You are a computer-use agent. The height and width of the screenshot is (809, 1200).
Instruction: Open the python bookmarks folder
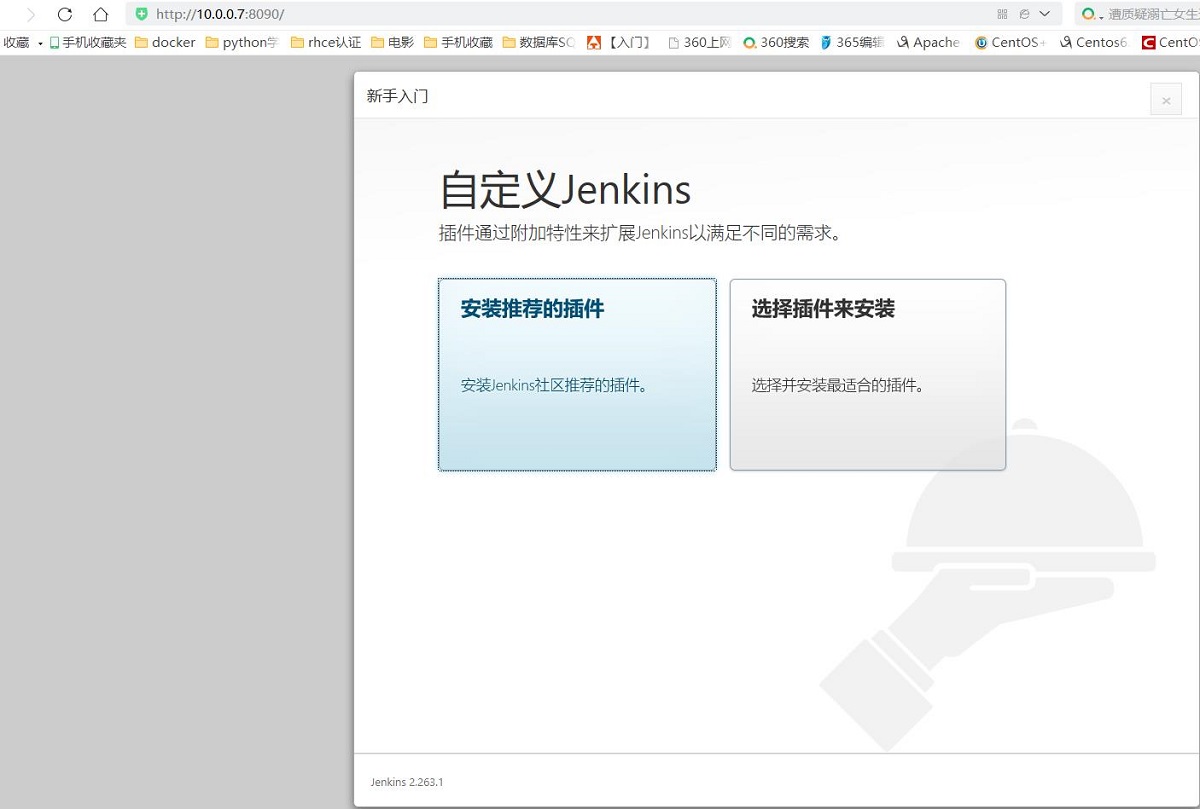click(x=243, y=43)
